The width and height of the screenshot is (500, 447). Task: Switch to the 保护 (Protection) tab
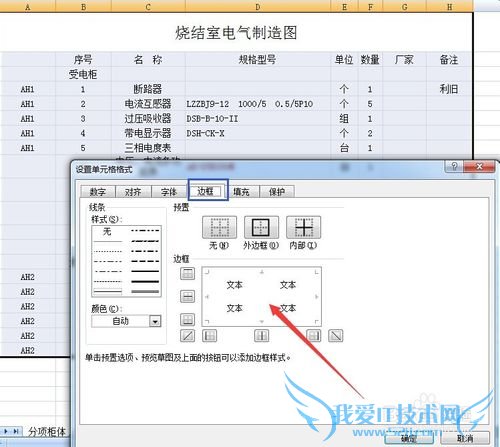[277, 192]
